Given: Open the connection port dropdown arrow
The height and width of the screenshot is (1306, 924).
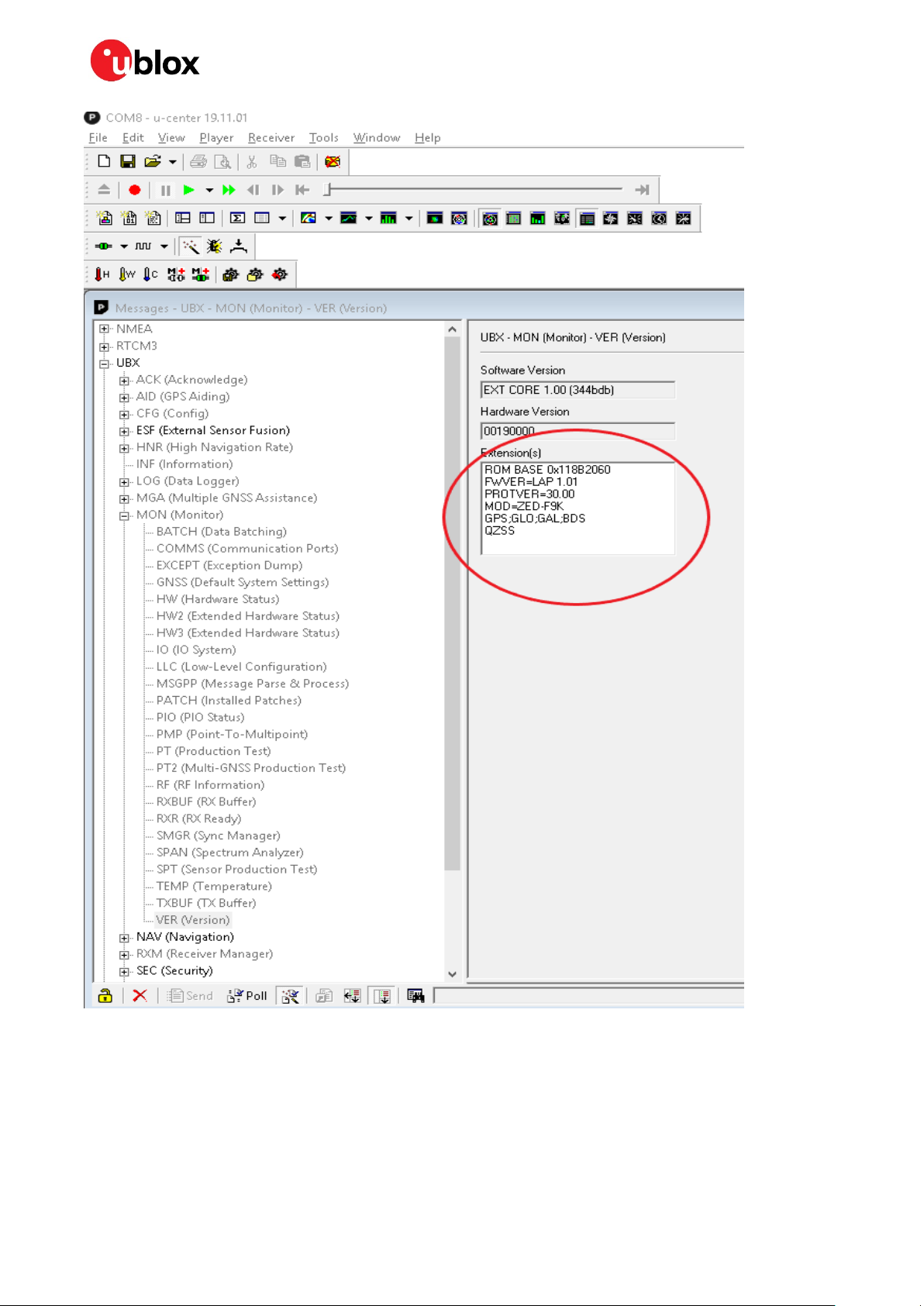Looking at the screenshot, I should coord(124,246).
